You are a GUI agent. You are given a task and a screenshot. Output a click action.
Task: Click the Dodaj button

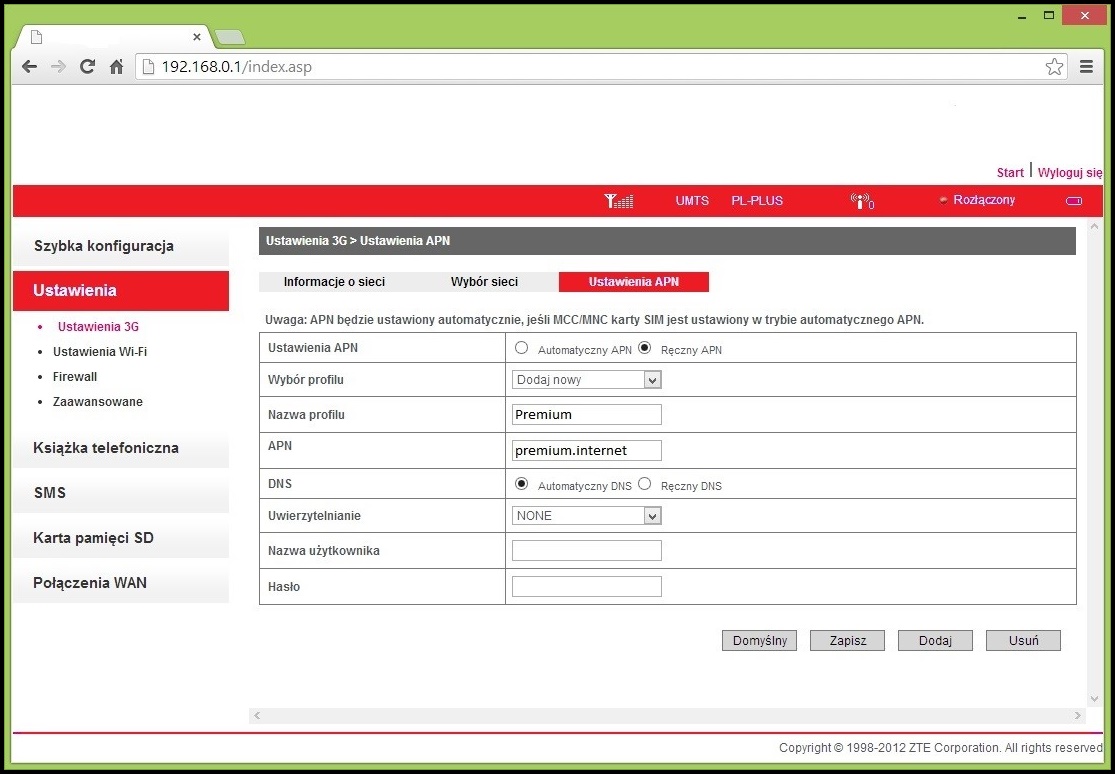click(935, 640)
